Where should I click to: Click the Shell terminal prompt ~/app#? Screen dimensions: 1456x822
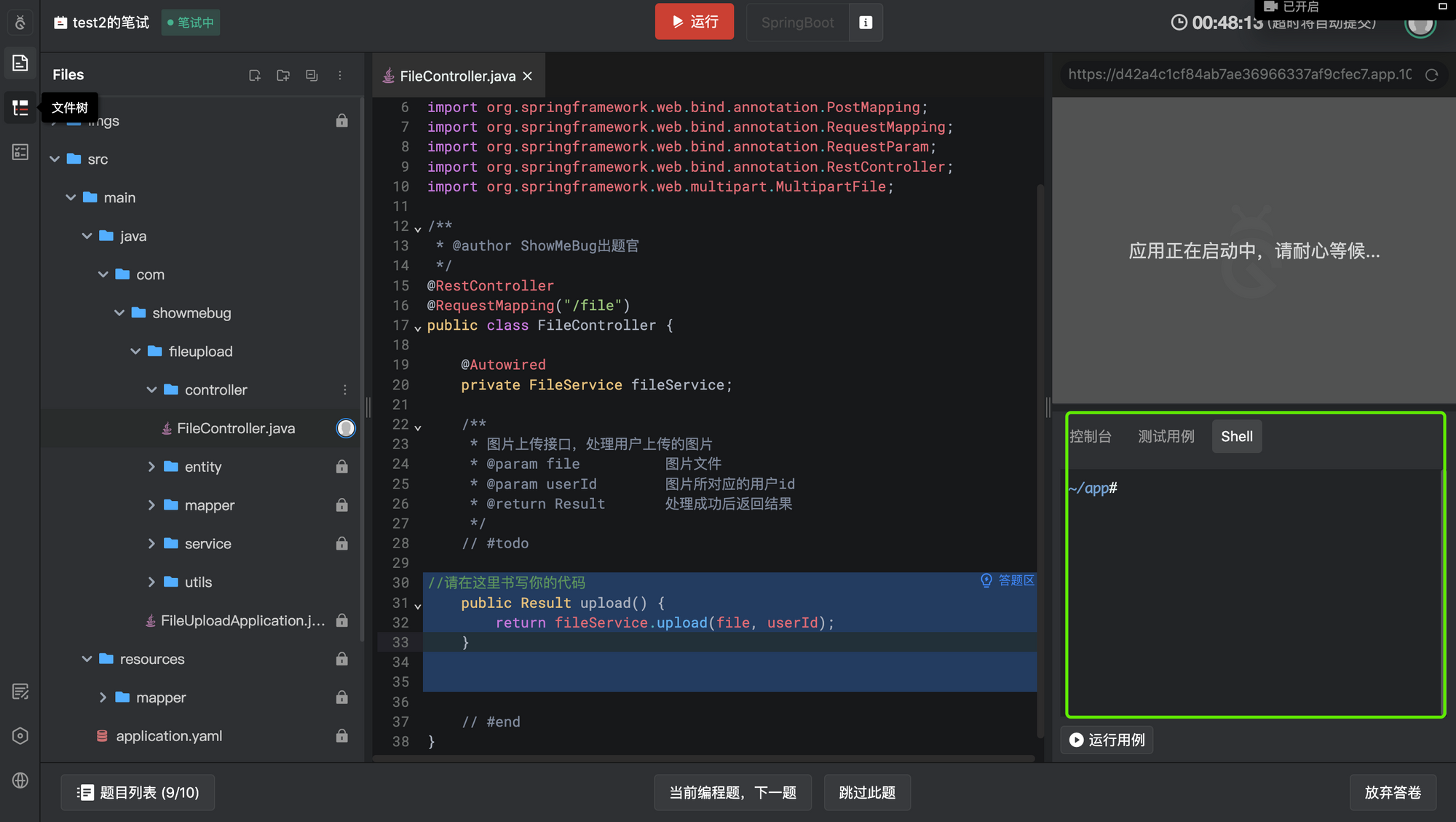pos(1093,488)
